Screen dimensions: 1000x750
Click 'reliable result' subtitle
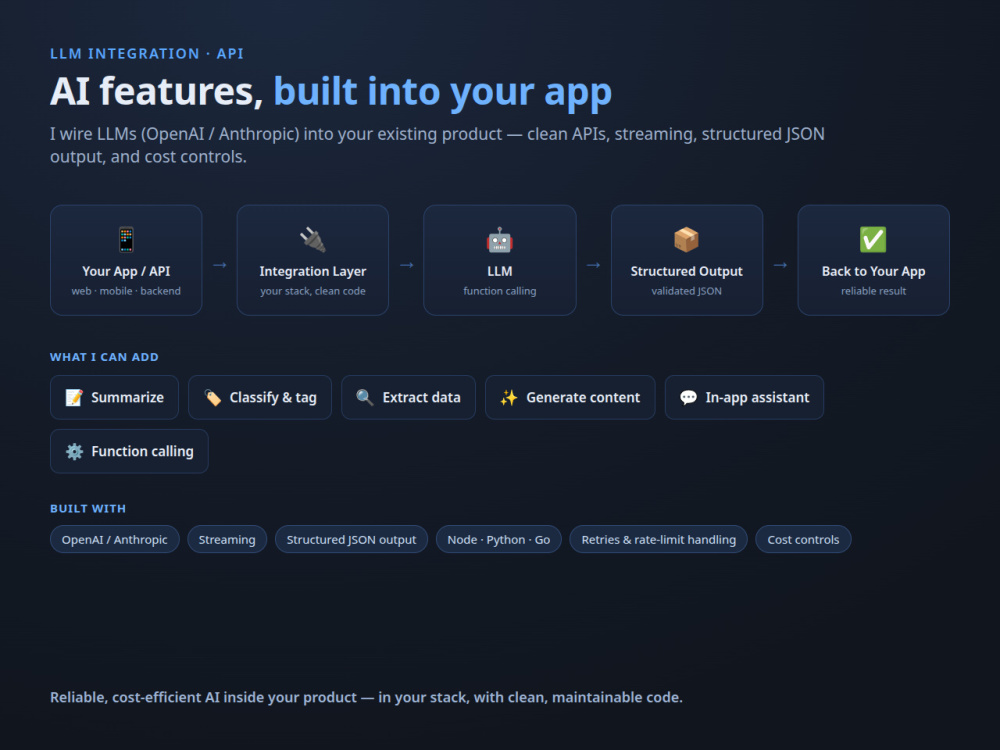873,291
